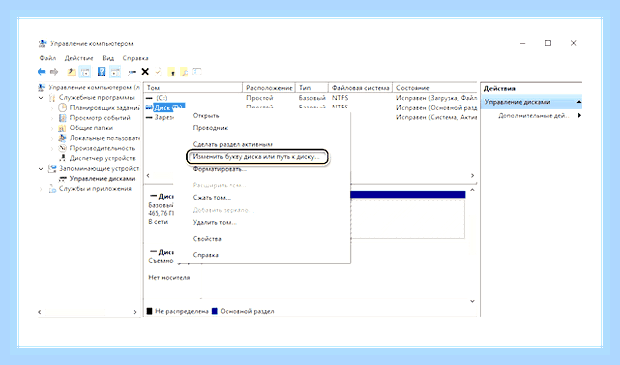Open the Справка menu in menu bar
This screenshot has width=620, height=365.
(135, 58)
